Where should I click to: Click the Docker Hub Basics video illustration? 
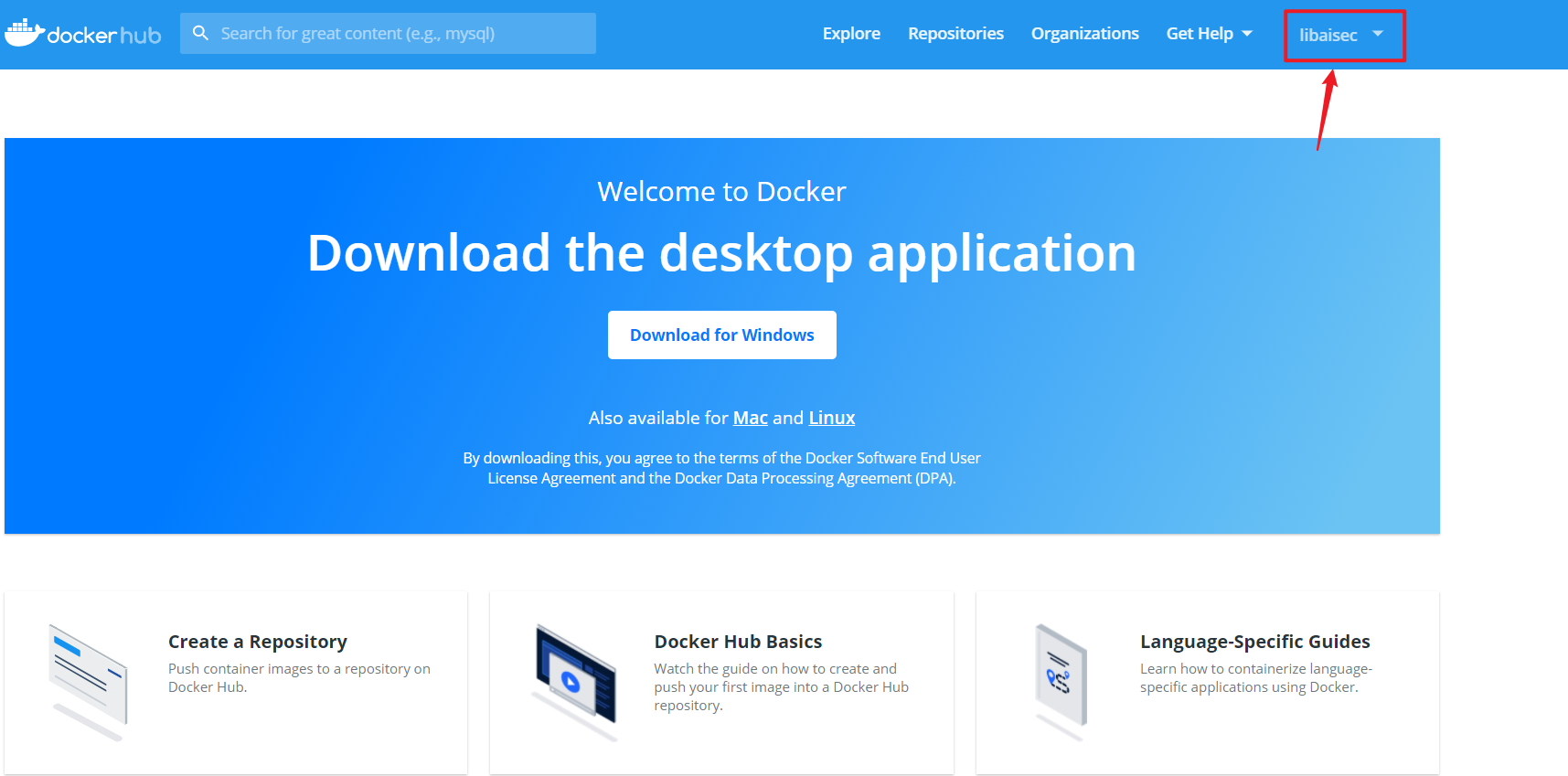point(575,682)
